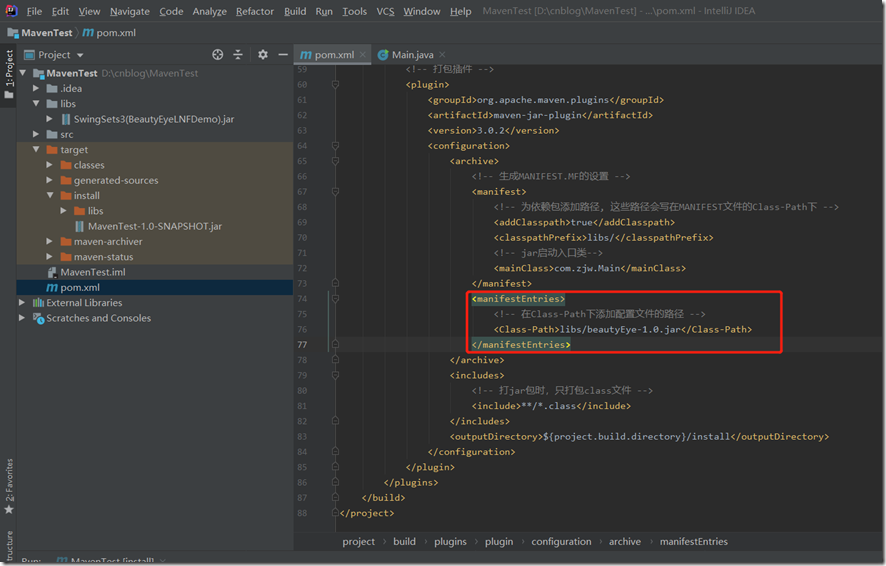
Task: Expand the libs folder under install
Action: click(x=64, y=211)
